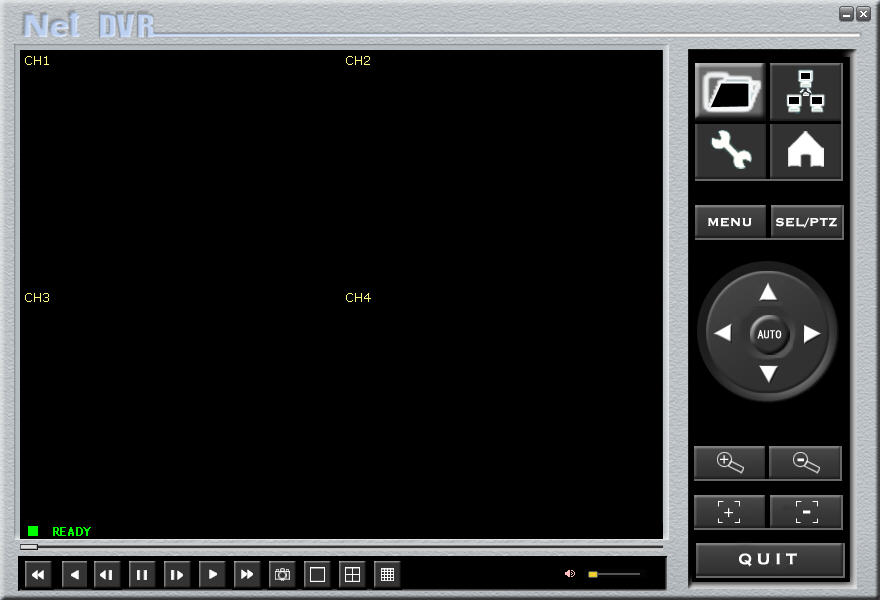Viewport: 880px width, 600px height.
Task: Step one frame backward
Action: 107,575
